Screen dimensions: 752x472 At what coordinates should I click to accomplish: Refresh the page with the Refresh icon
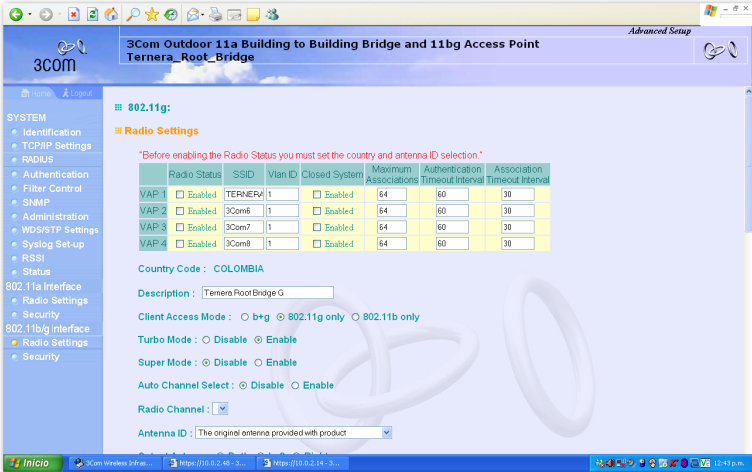point(93,14)
